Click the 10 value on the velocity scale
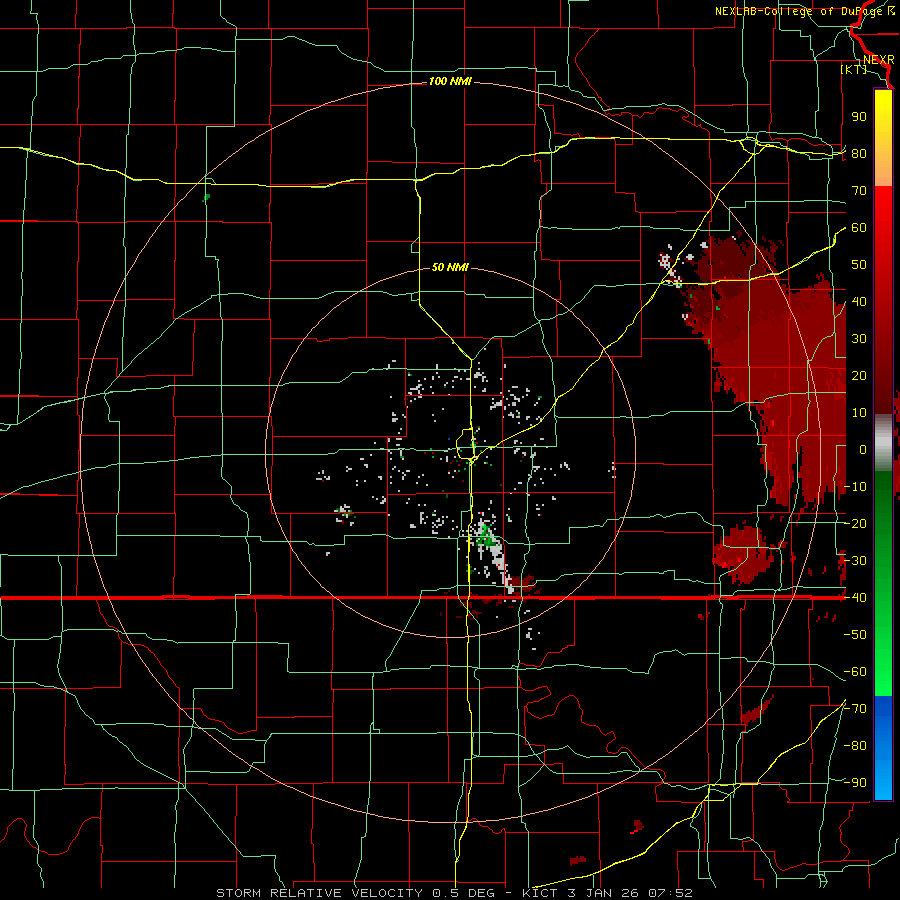 tap(859, 413)
